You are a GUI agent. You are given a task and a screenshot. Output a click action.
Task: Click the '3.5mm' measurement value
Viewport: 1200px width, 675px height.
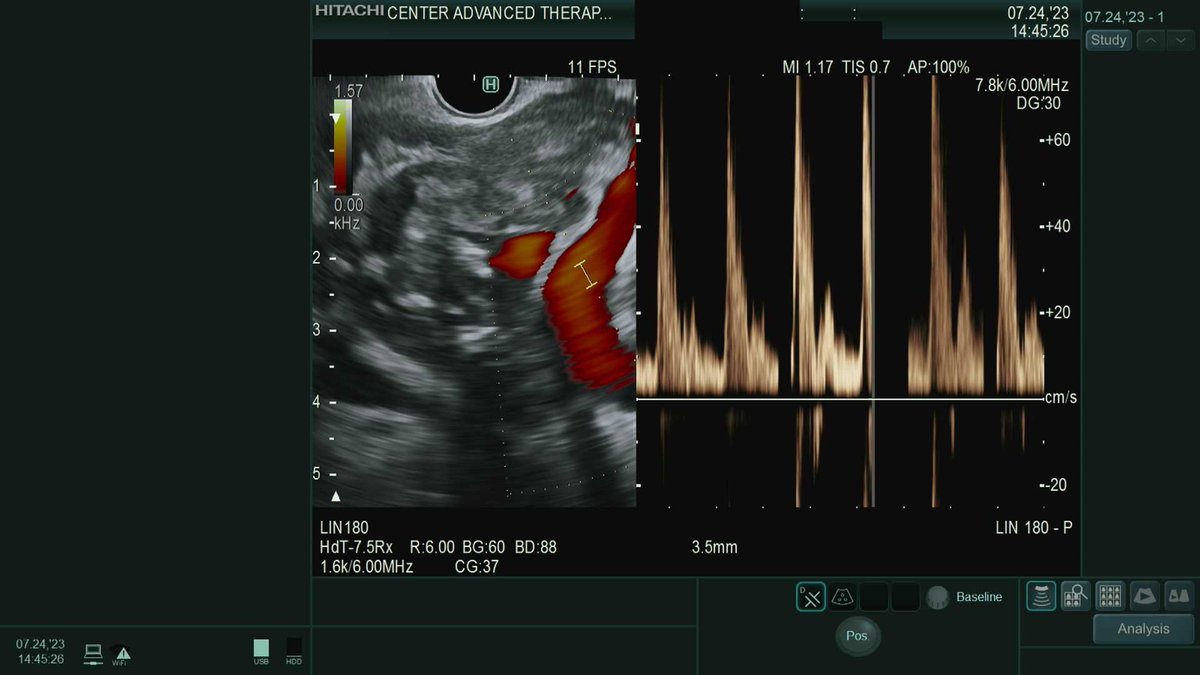[x=714, y=547]
